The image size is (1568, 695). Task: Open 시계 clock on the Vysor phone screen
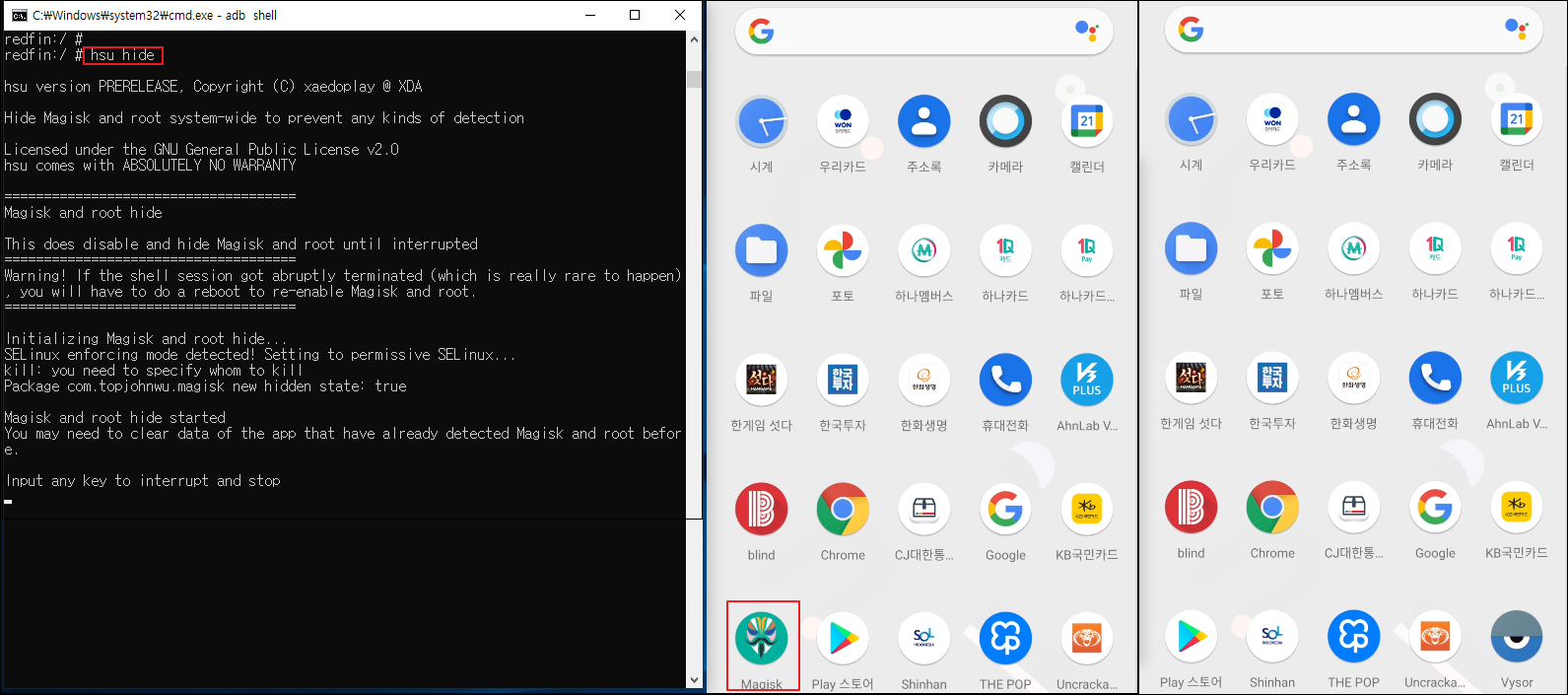pos(1192,120)
